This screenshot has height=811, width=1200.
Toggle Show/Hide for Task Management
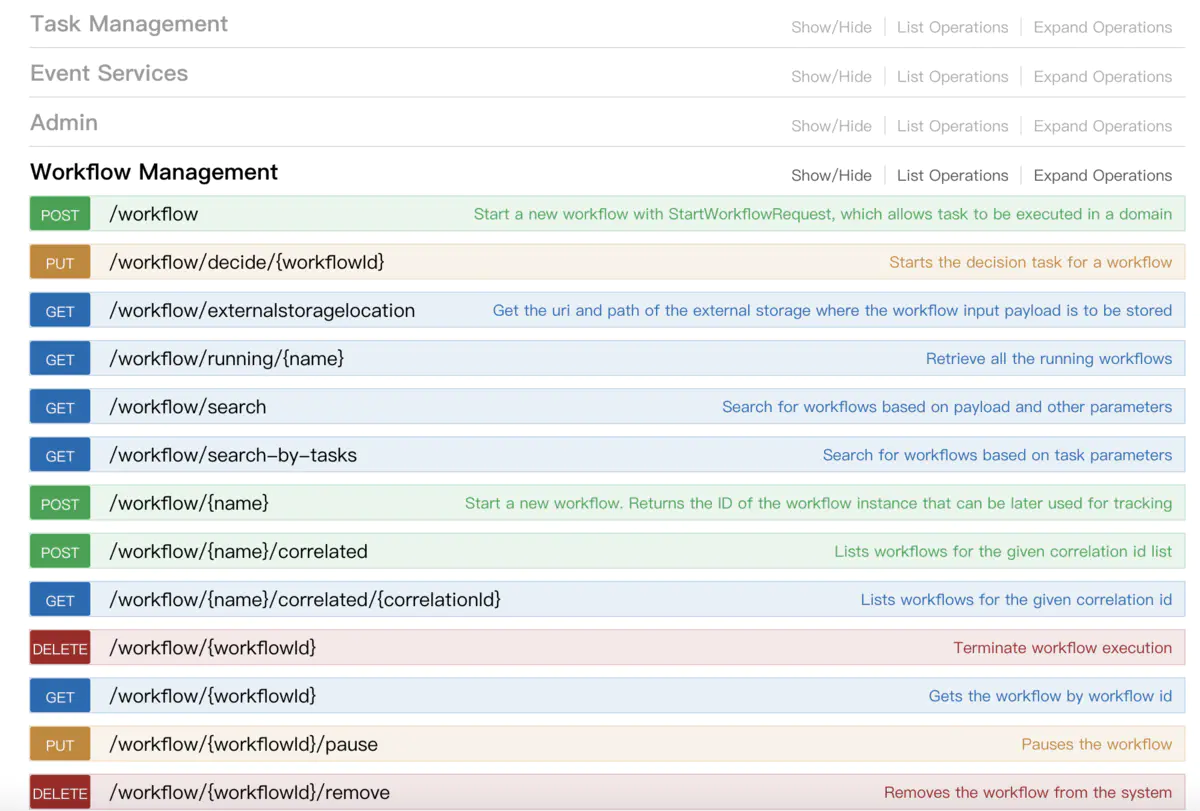pyautogui.click(x=831, y=27)
